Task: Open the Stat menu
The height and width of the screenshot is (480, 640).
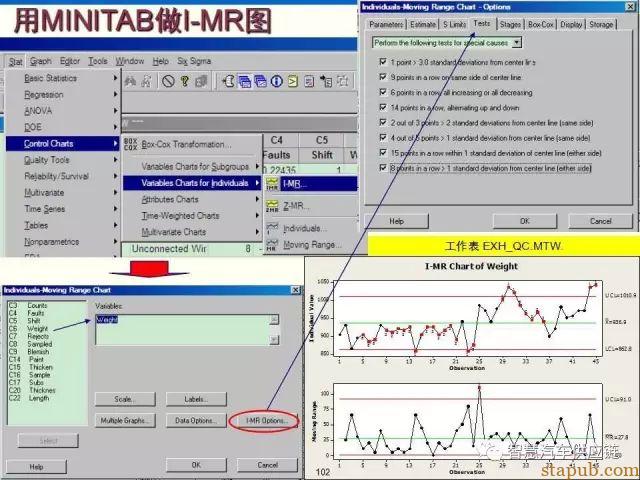Action: [16, 61]
